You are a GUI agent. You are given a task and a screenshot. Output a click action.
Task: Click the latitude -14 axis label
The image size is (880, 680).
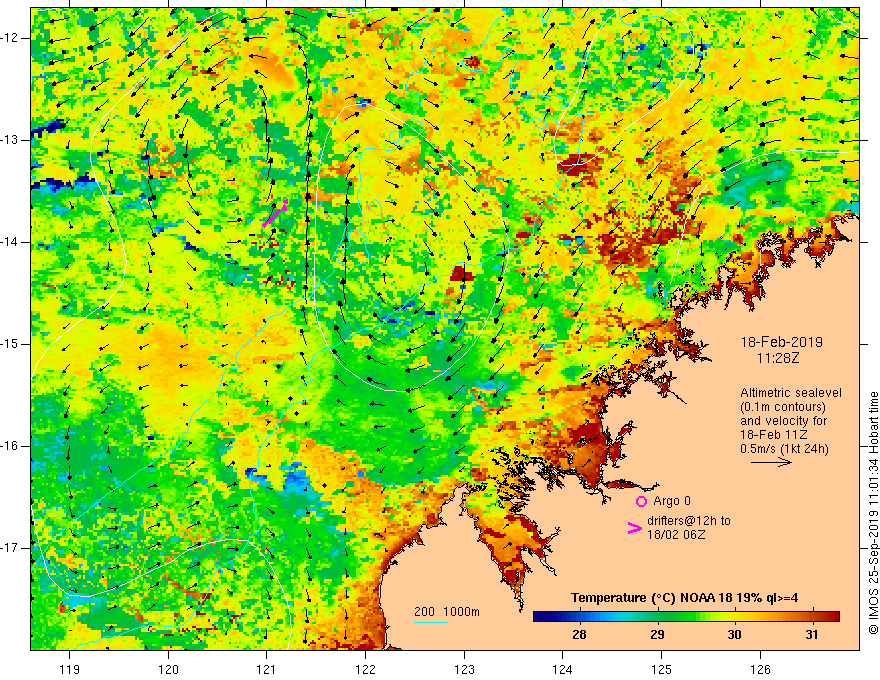point(11,242)
